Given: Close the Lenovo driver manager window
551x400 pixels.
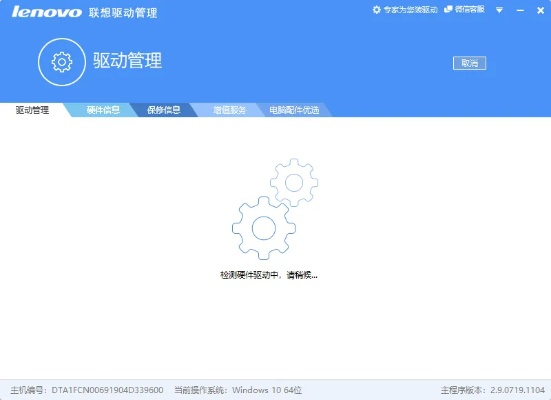Looking at the screenshot, I should click(x=540, y=11).
